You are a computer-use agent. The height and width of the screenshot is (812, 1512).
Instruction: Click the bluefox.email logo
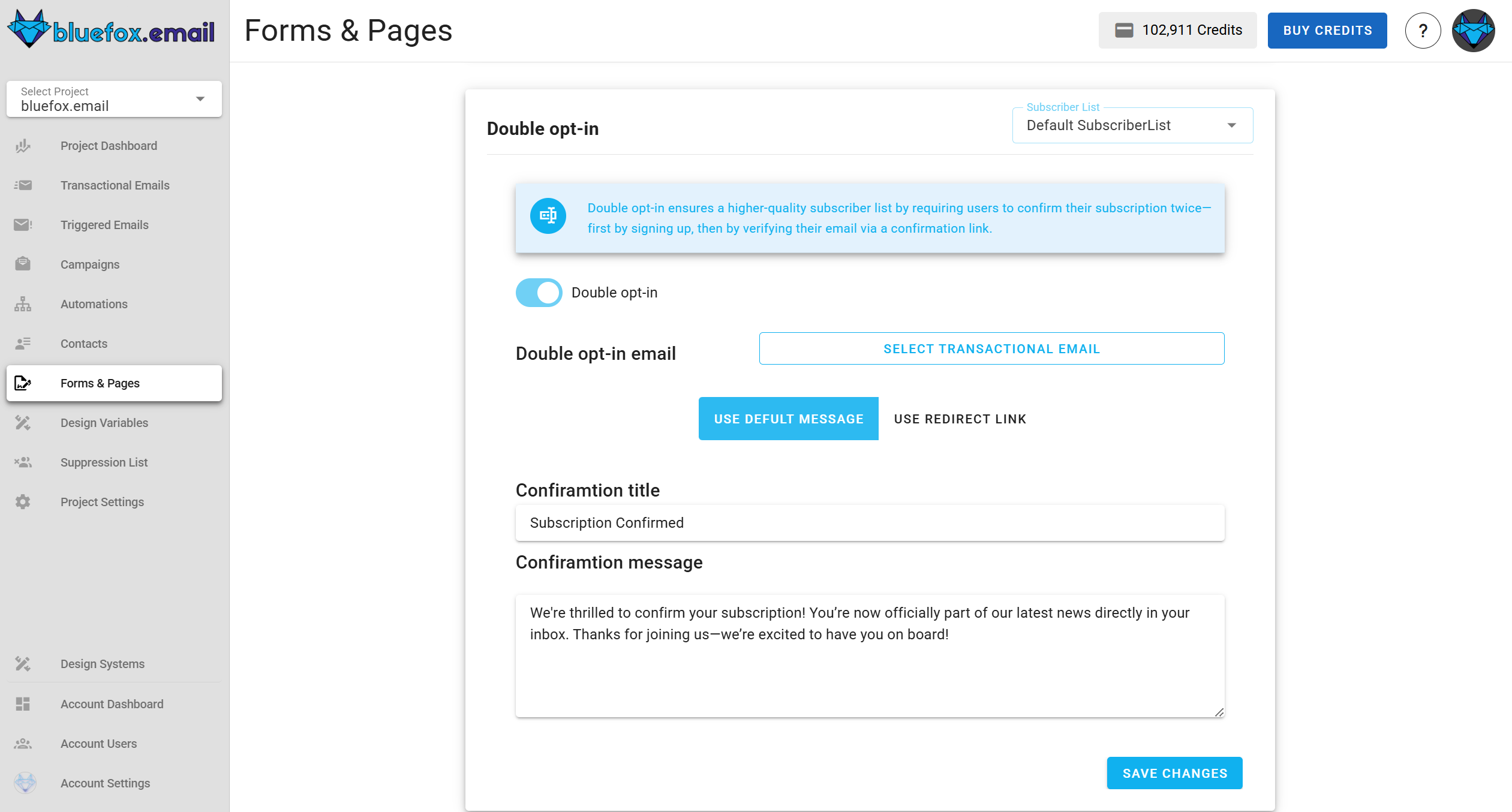(x=111, y=29)
